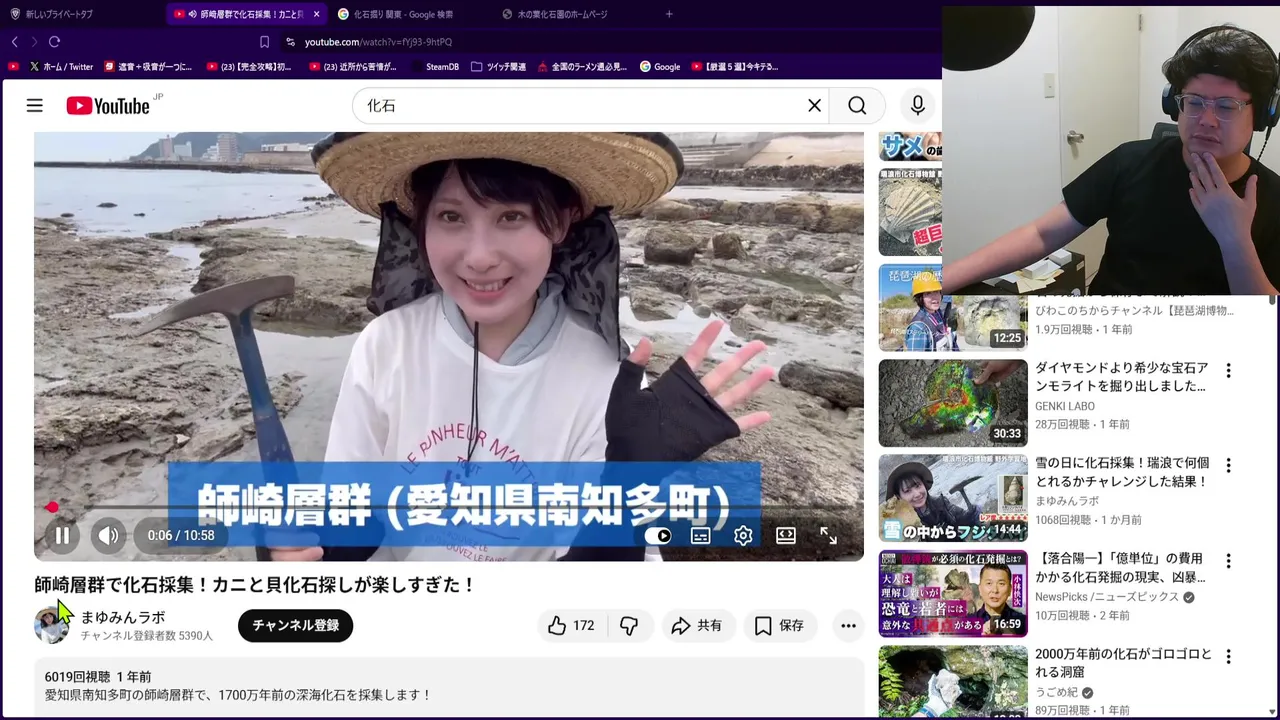The width and height of the screenshot is (1280, 720).
Task: Click the 6019回視聴 1年前 view count
Action: (98, 677)
